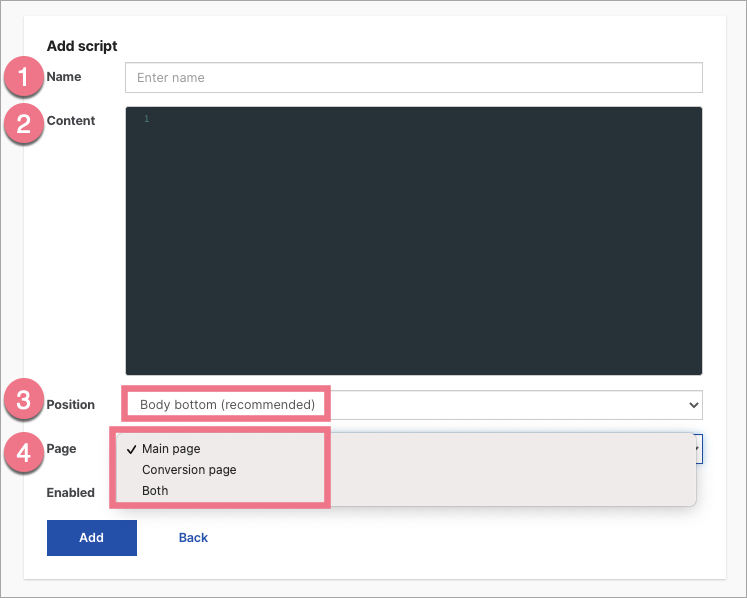Select the Main page option
Screen dimensions: 747x598
point(171,449)
